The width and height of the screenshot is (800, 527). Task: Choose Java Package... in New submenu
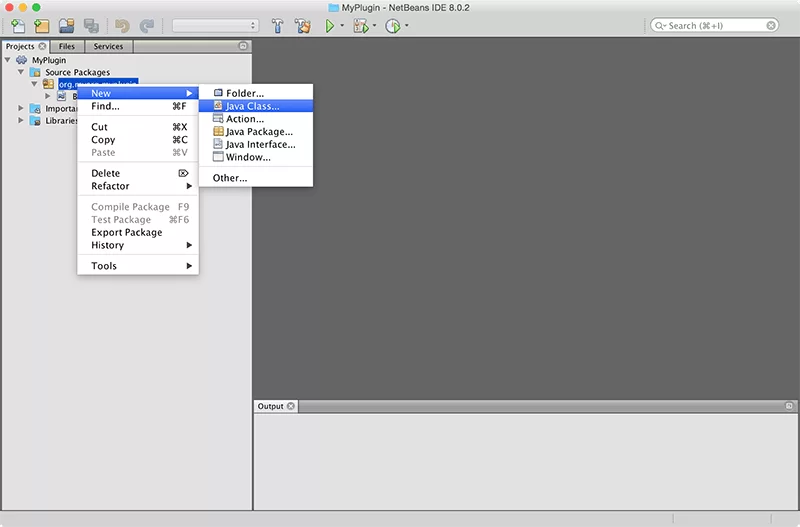pyautogui.click(x=256, y=132)
